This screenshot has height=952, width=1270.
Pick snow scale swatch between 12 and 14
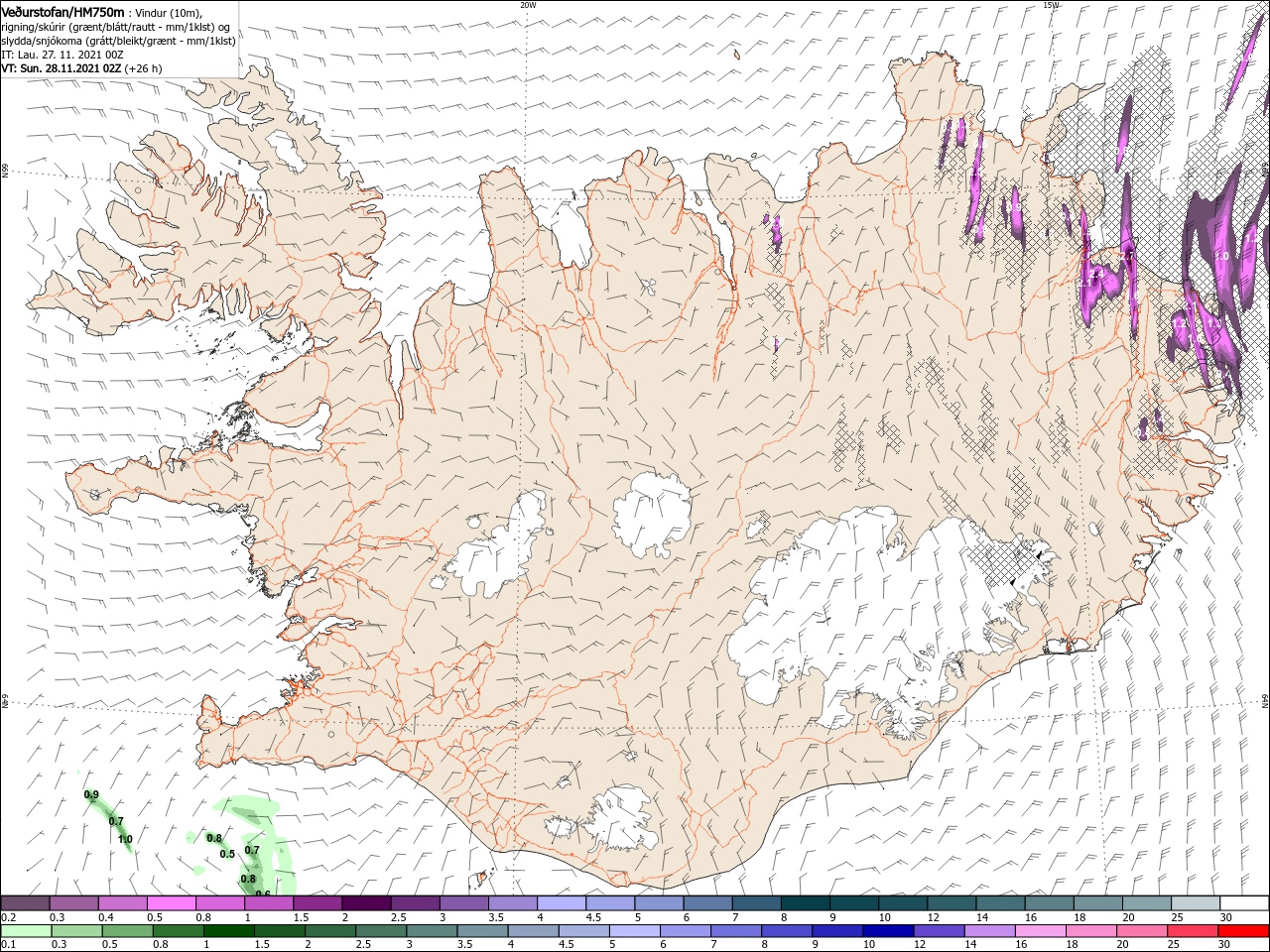(x=951, y=903)
